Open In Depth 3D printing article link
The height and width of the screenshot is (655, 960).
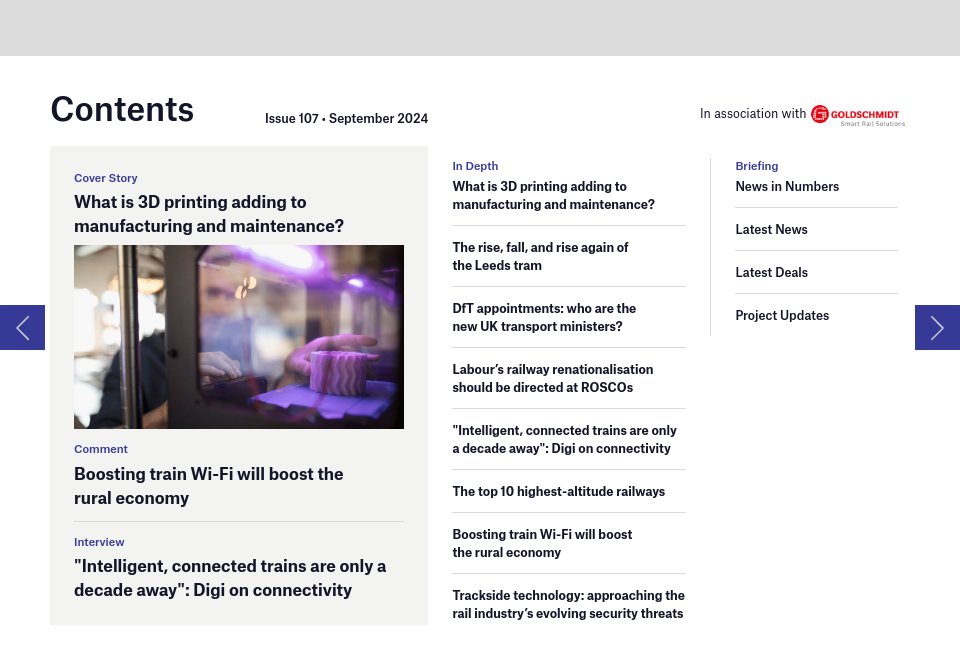[553, 195]
